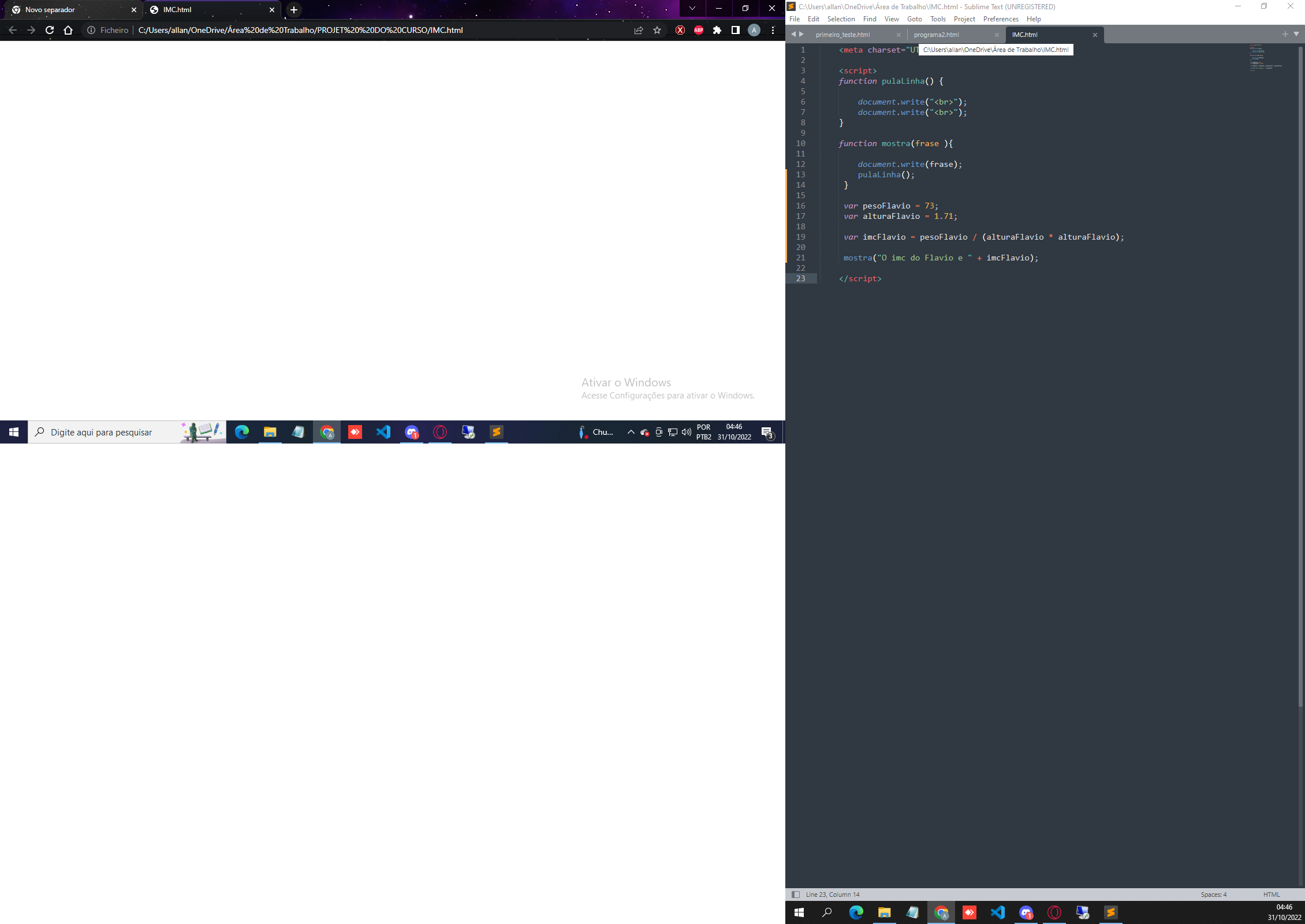Screen dimensions: 1305x924
Task: Change syntax via HTML status label
Action: click(x=1272, y=895)
